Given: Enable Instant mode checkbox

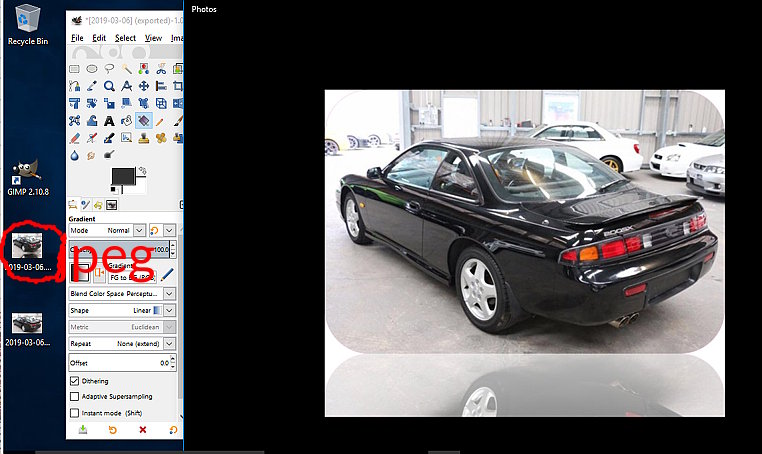Looking at the screenshot, I should coord(74,413).
